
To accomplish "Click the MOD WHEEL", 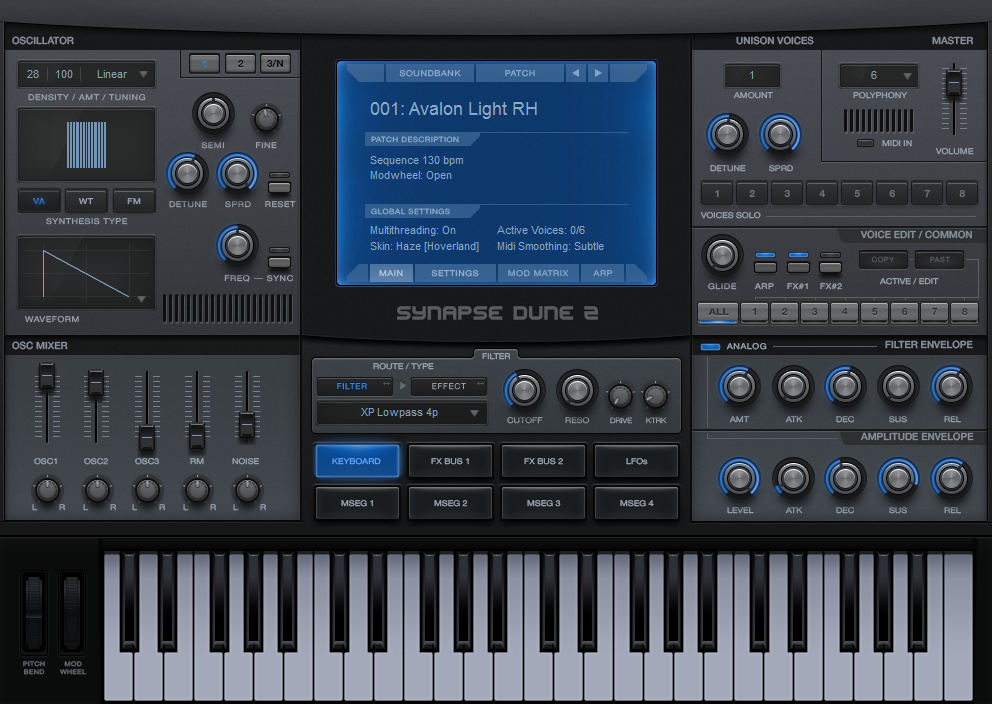I will (72, 614).
